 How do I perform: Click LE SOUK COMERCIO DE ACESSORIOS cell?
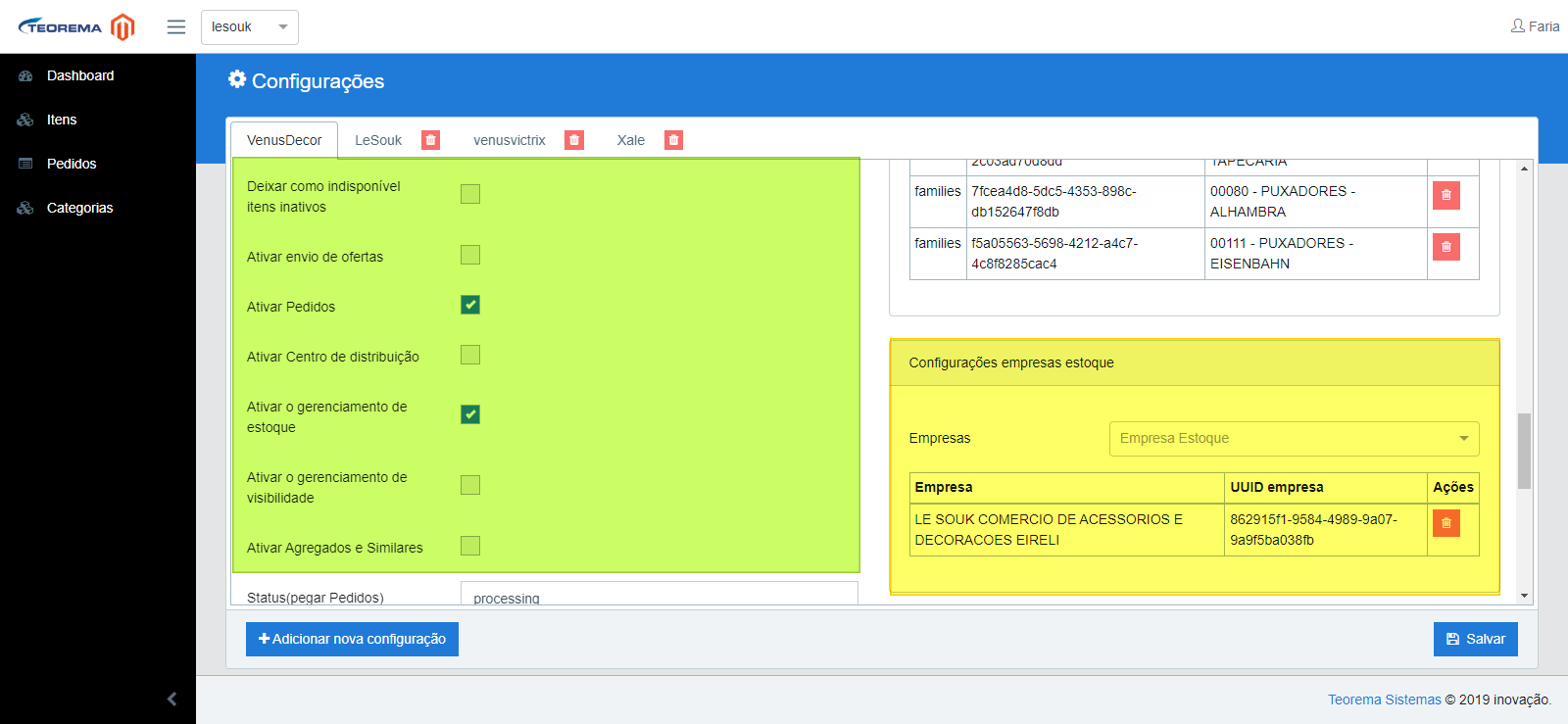1067,530
